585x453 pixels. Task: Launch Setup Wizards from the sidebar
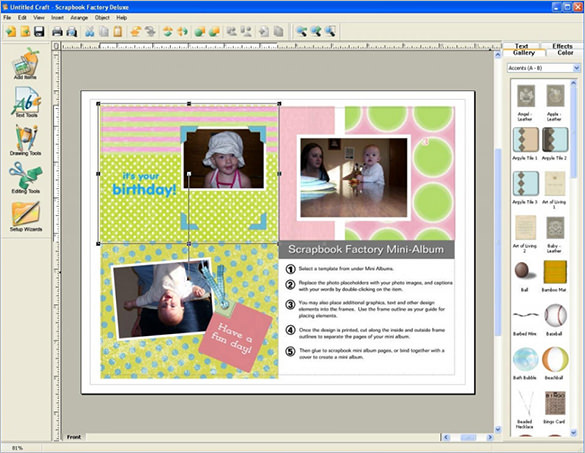click(x=25, y=216)
